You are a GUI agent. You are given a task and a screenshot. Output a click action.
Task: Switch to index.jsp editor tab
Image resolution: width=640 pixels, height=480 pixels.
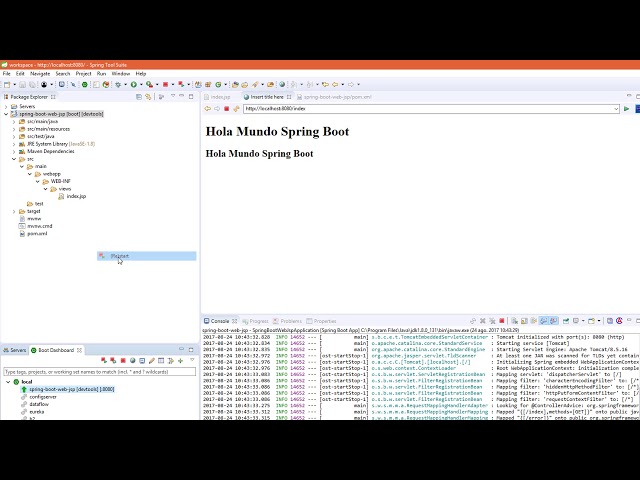220,97
